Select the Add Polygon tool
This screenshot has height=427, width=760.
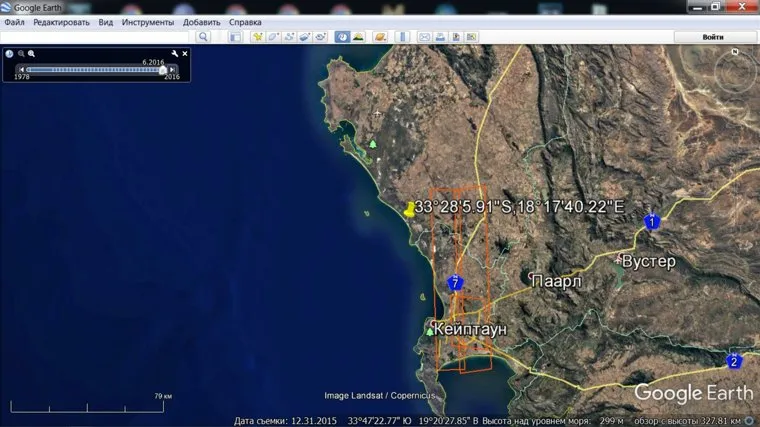pos(273,37)
